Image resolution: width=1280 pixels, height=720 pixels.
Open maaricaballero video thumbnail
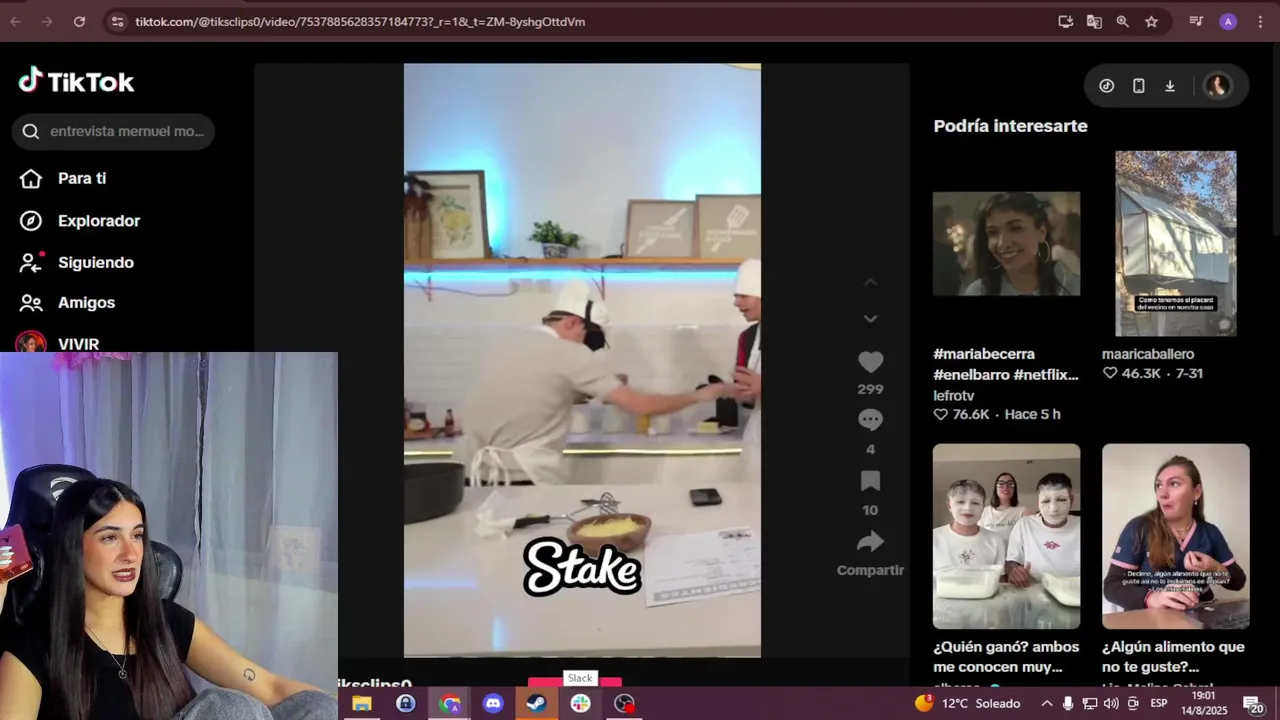click(x=1176, y=244)
